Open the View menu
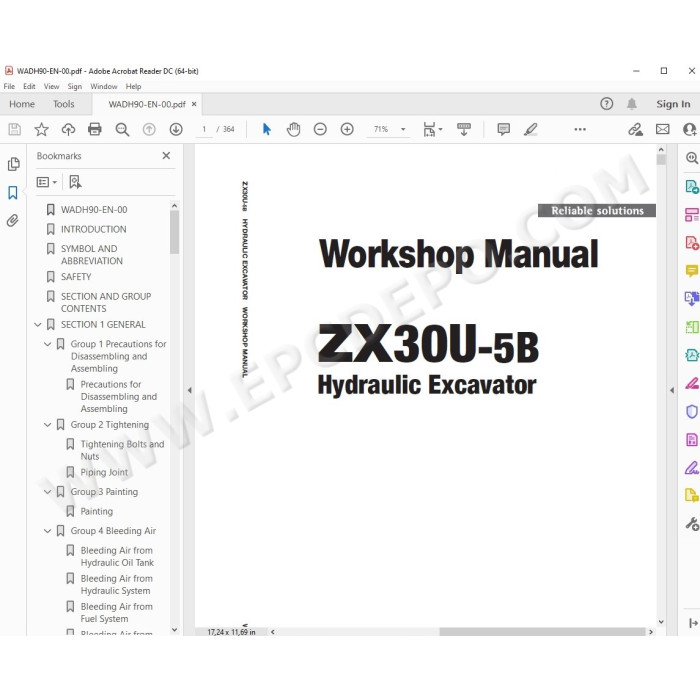 coord(51,87)
